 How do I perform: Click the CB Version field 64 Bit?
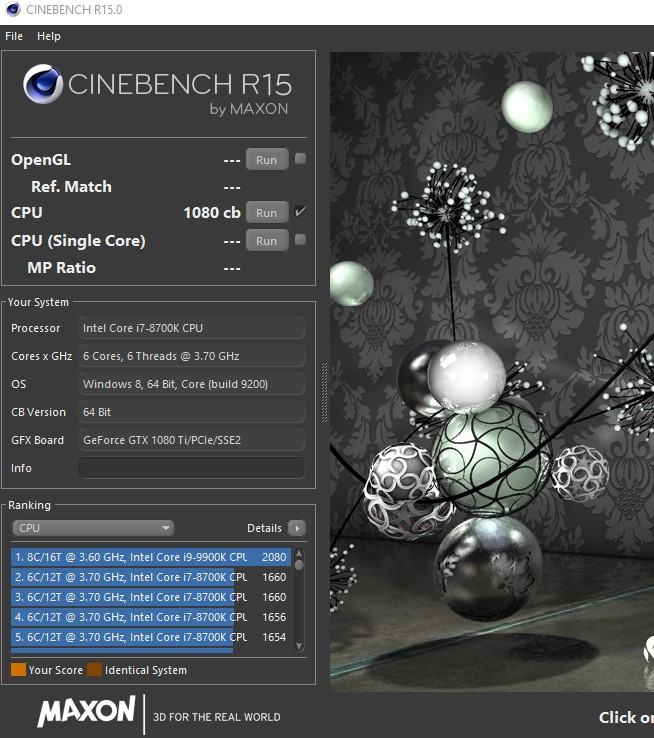pyautogui.click(x=191, y=412)
